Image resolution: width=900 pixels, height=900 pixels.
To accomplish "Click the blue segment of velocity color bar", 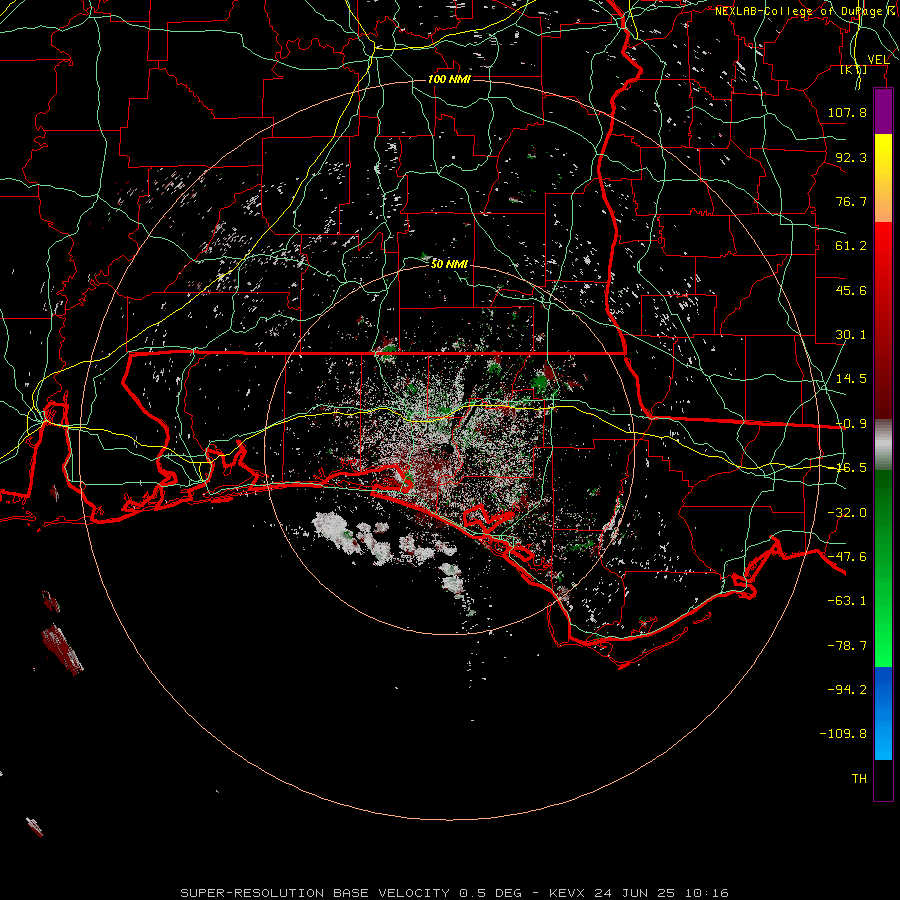I will pyautogui.click(x=883, y=713).
